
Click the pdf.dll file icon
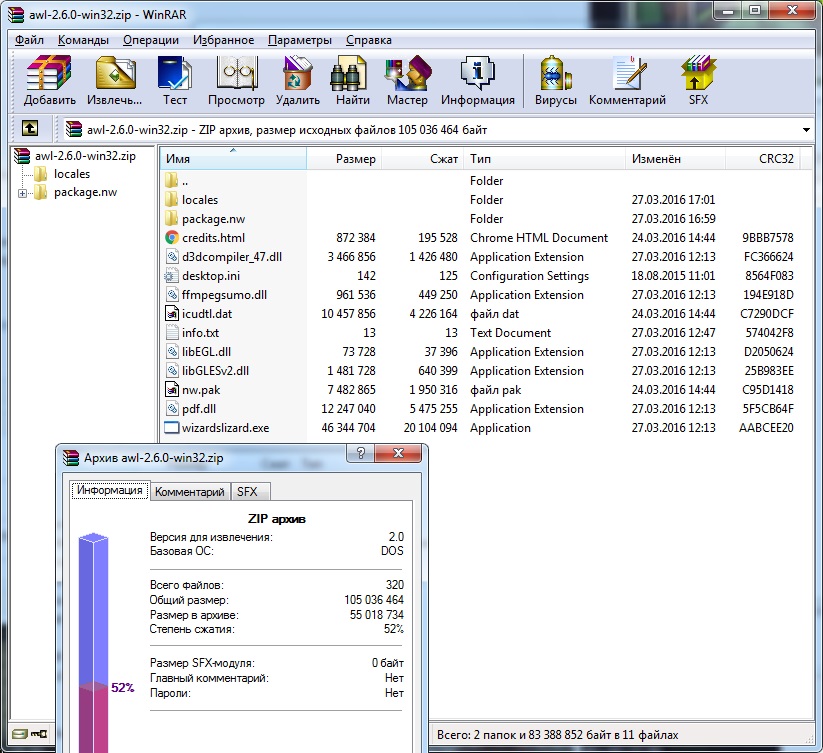[171, 408]
